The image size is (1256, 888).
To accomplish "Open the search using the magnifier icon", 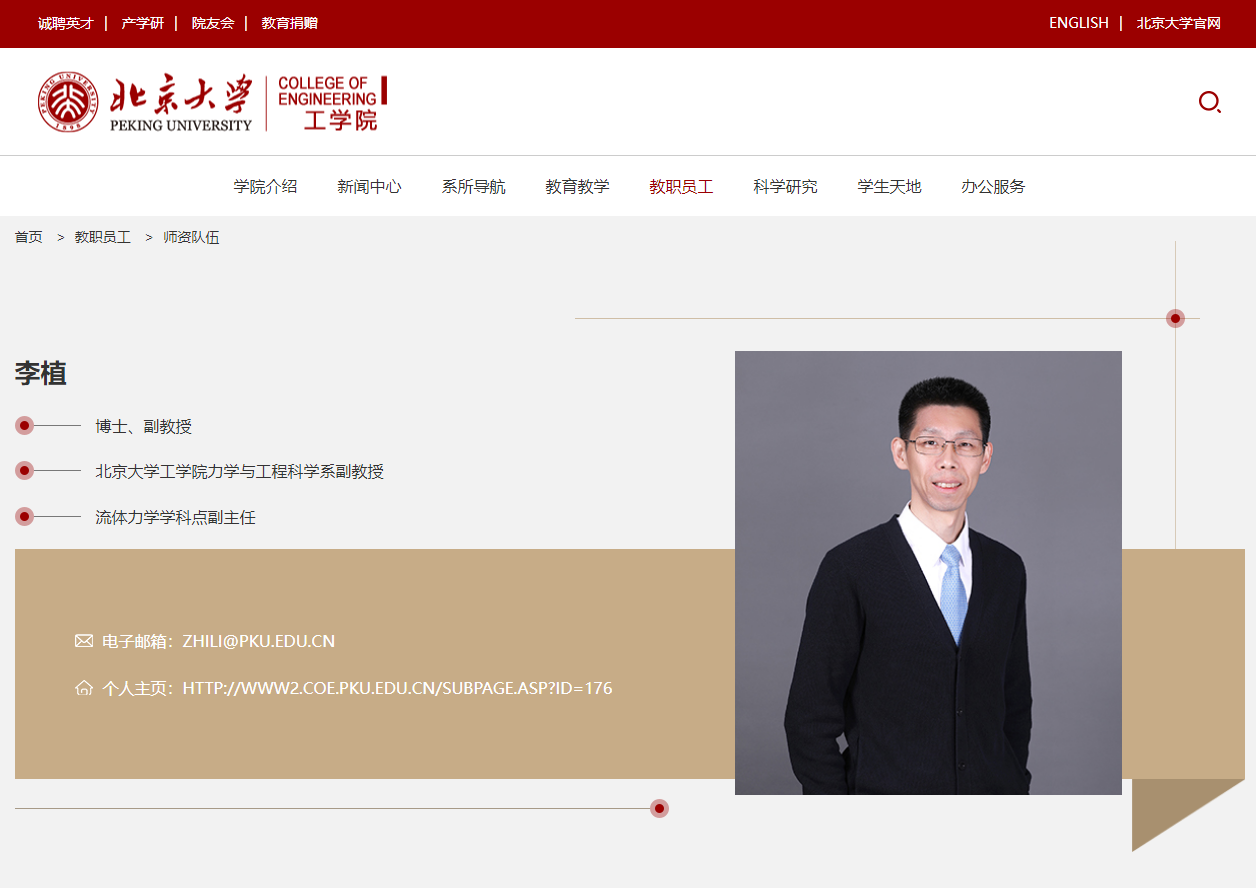I will coord(1210,102).
